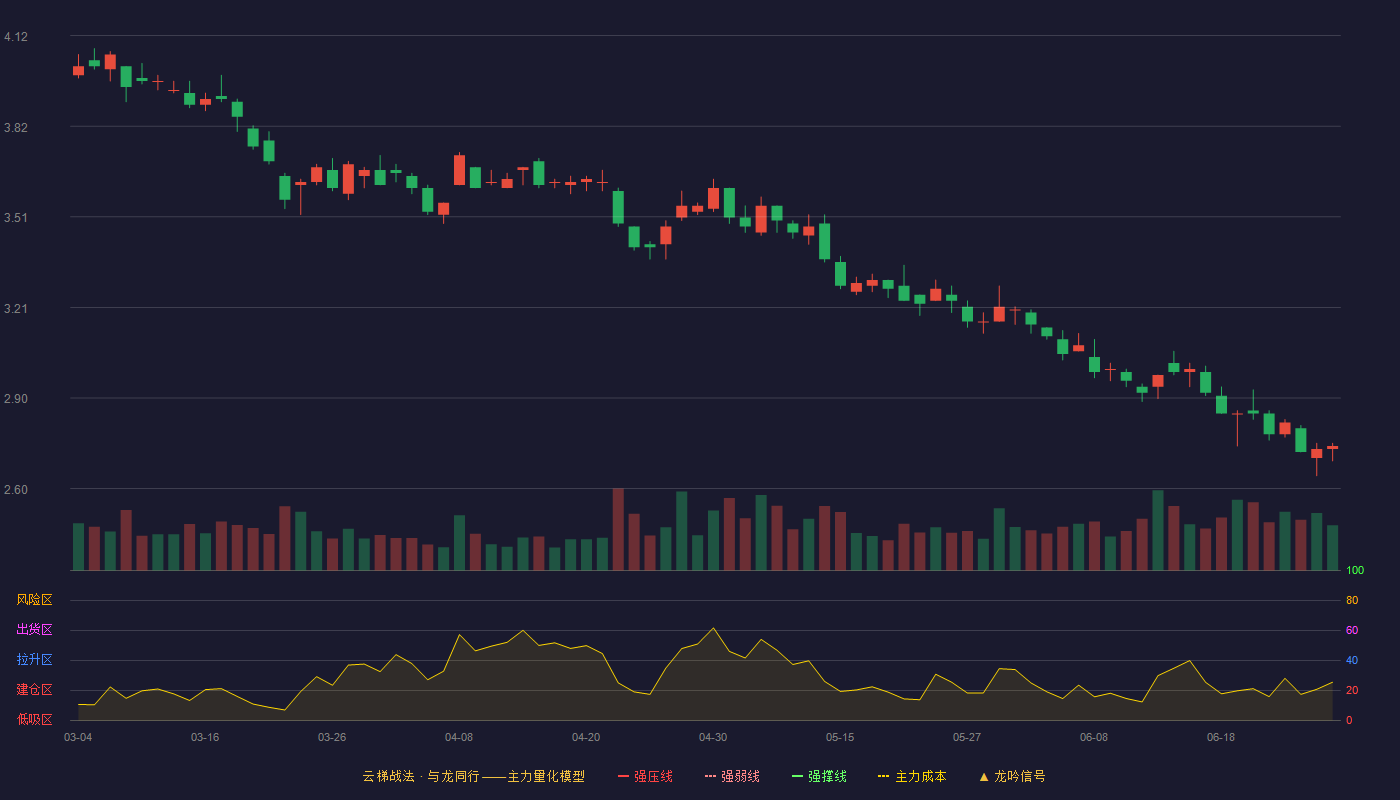
Task: Click the 4.12 price axis label
Action: coord(16,37)
